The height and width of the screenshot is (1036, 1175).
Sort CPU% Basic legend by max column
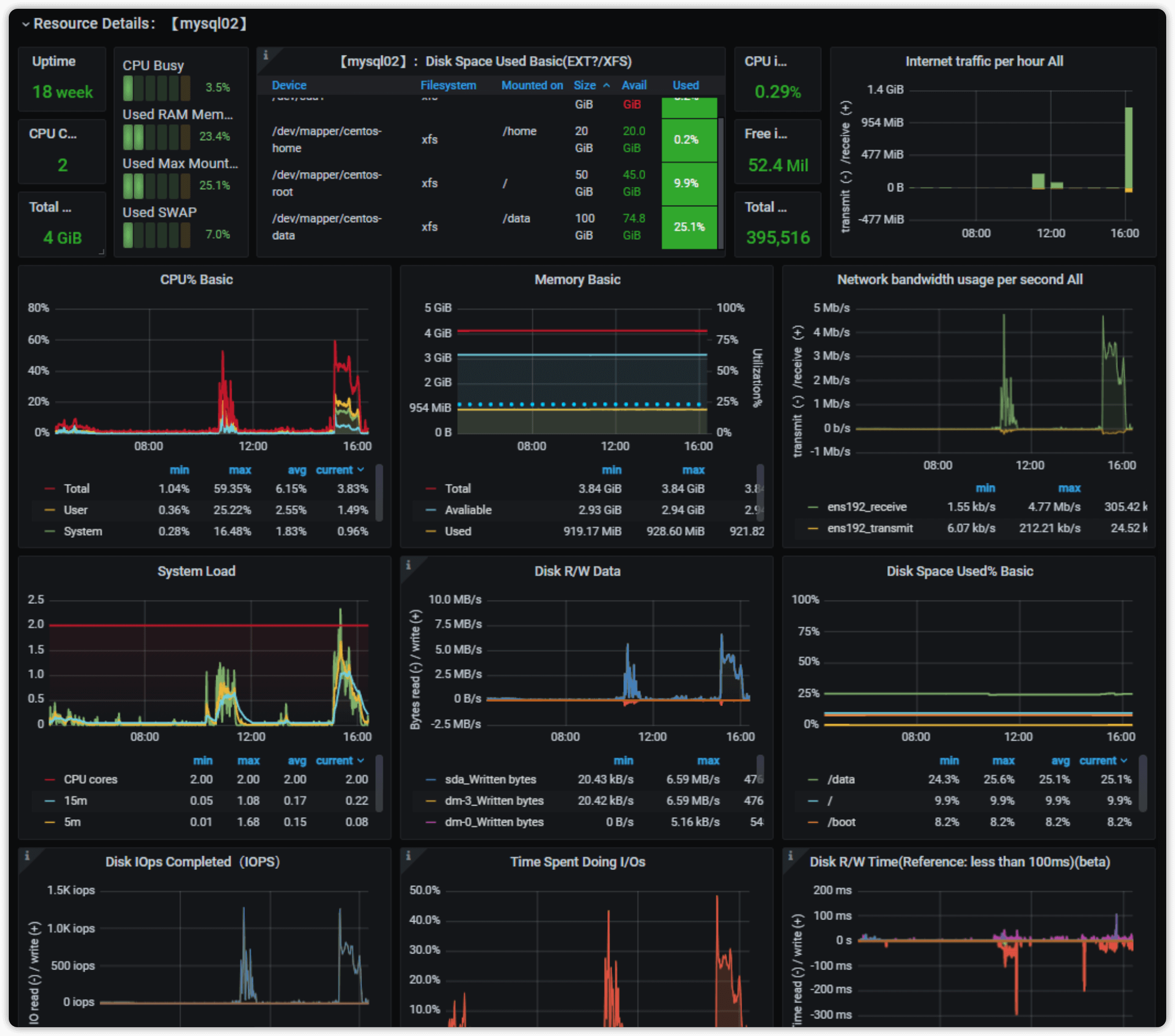(x=240, y=470)
